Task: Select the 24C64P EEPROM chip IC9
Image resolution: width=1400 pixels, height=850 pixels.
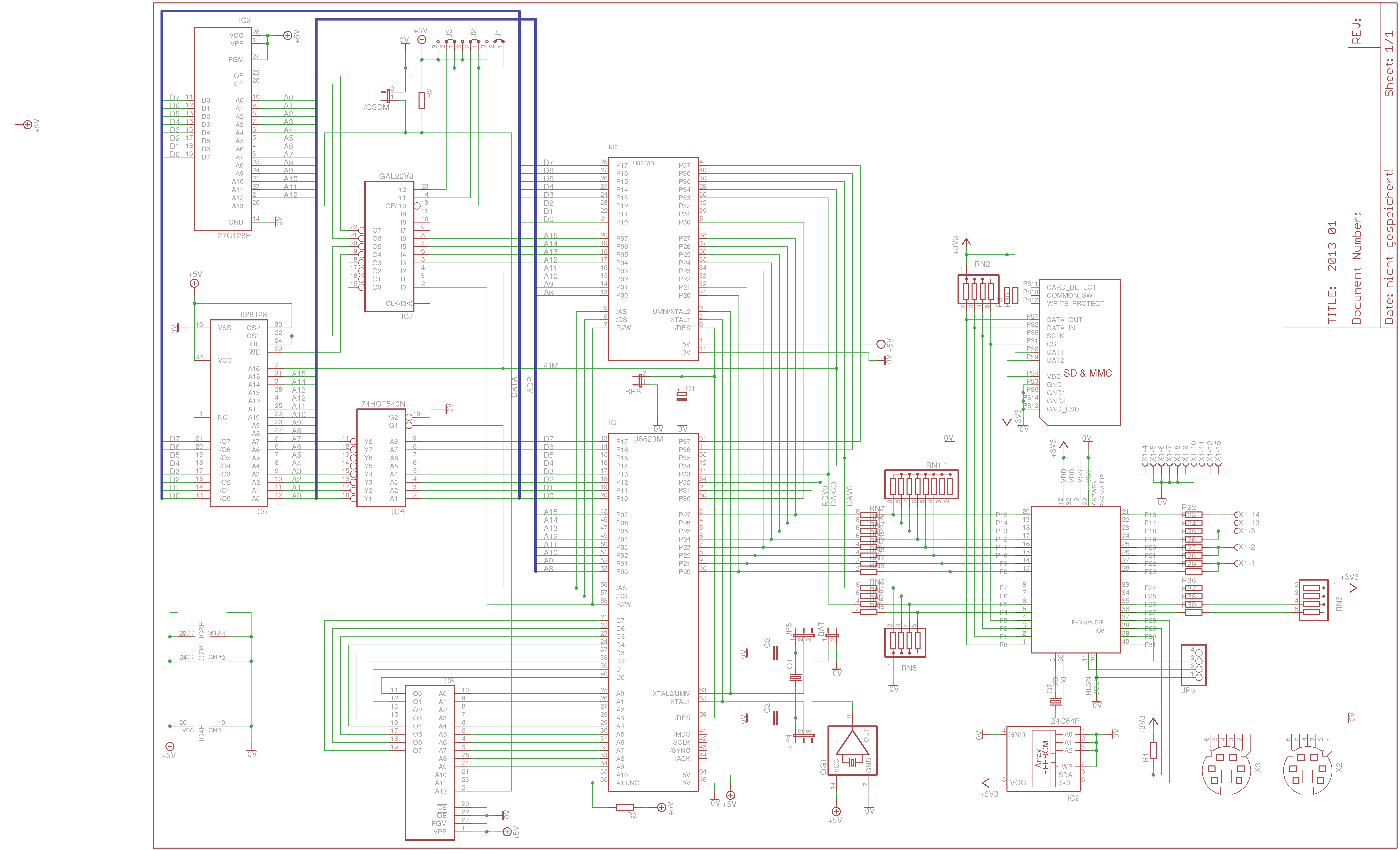Action: (1043, 759)
